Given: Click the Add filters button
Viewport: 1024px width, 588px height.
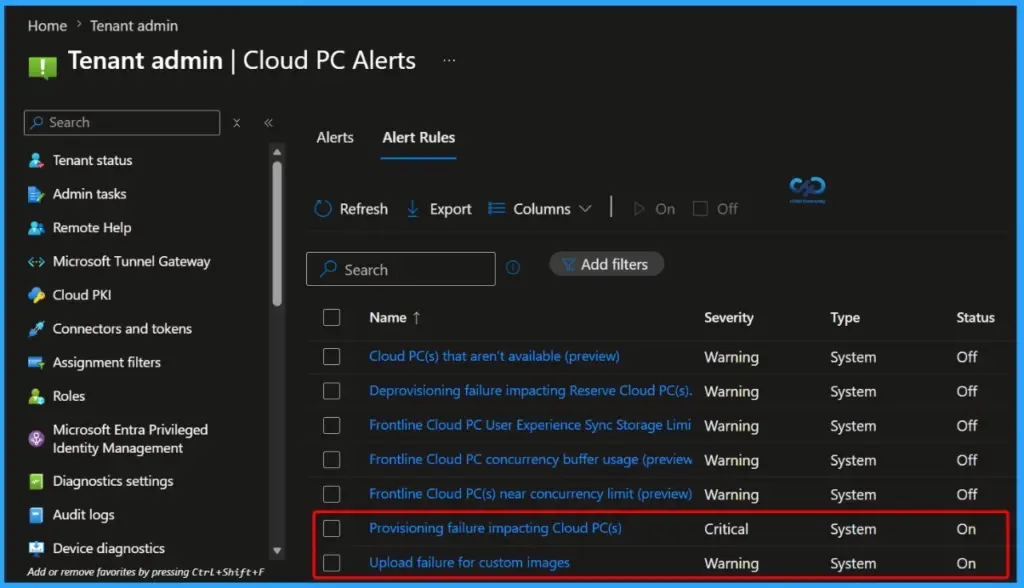Looking at the screenshot, I should (607, 264).
